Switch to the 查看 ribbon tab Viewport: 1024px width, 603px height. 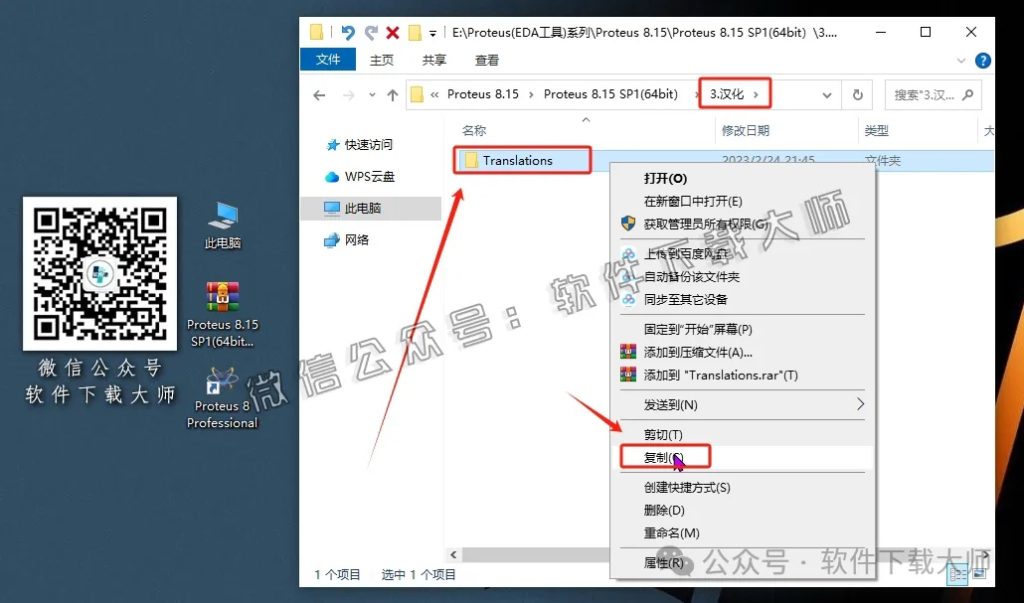tap(486, 60)
